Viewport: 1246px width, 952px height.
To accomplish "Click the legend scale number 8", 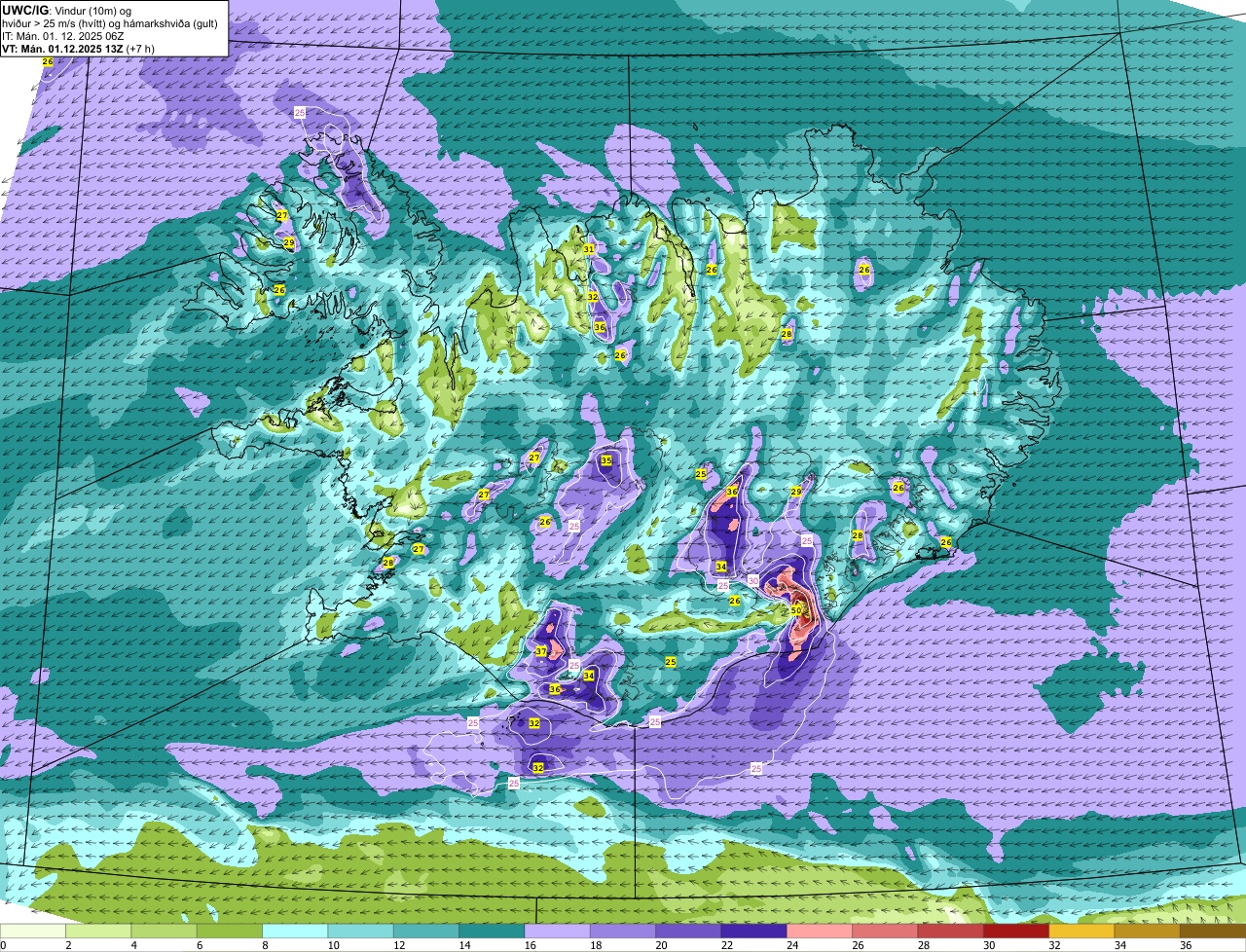I will 264,945.
